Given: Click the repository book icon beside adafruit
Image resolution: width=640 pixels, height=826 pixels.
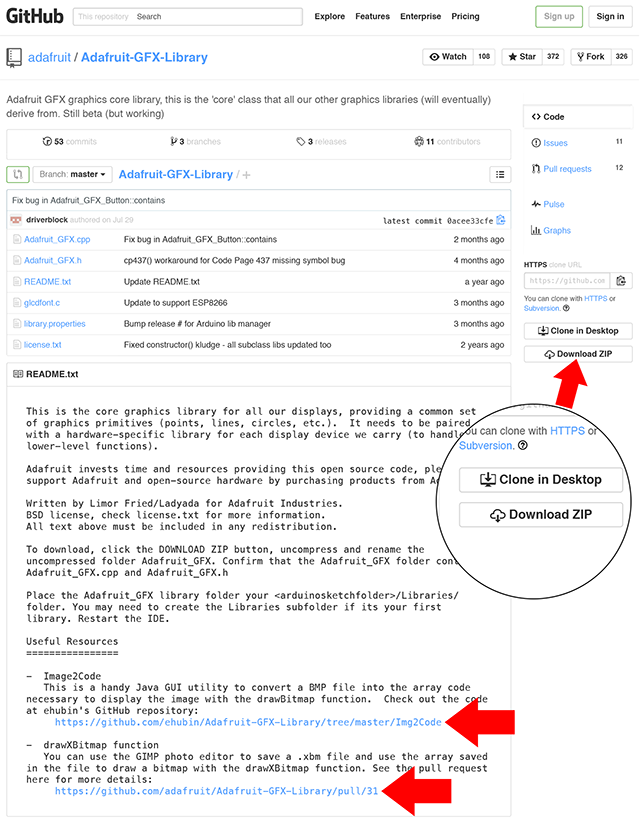Looking at the screenshot, I should (14, 57).
